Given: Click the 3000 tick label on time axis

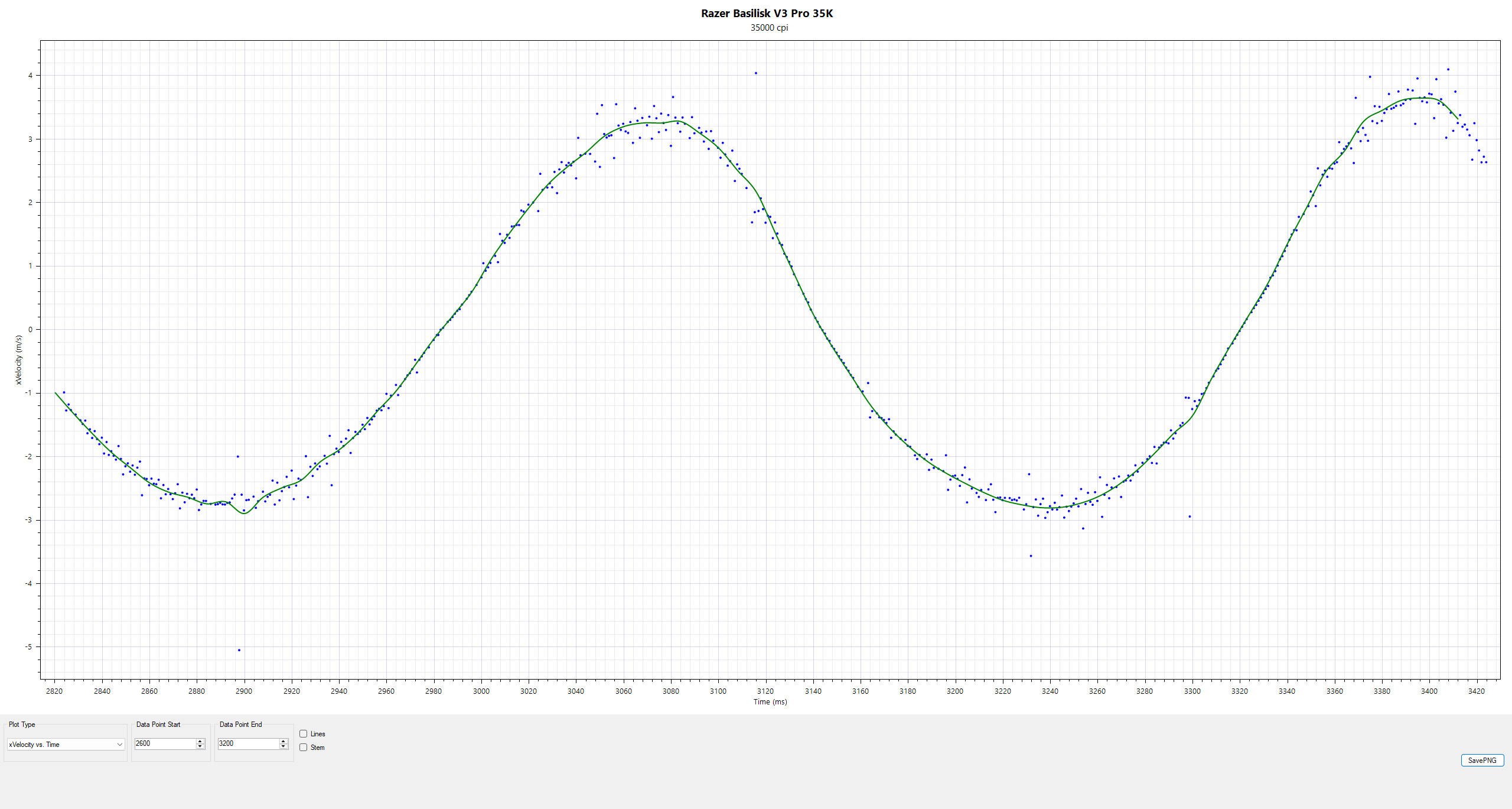Looking at the screenshot, I should point(481,691).
